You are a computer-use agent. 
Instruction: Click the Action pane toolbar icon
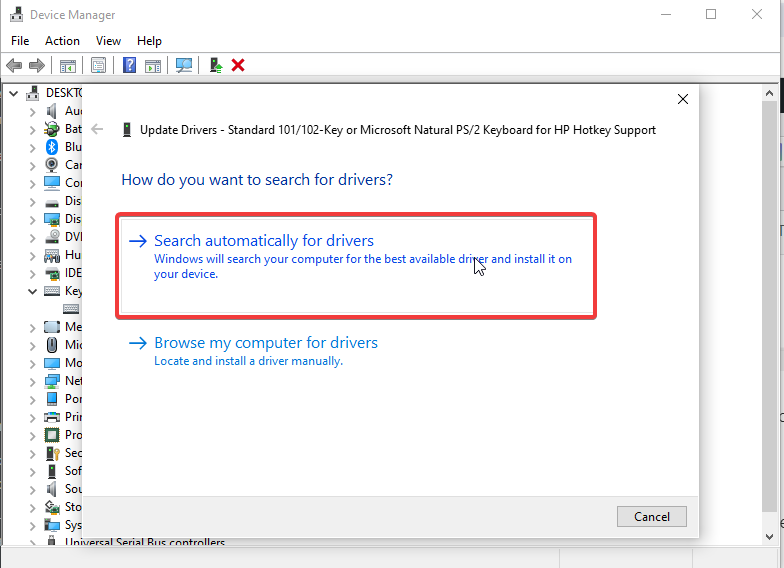tap(153, 66)
